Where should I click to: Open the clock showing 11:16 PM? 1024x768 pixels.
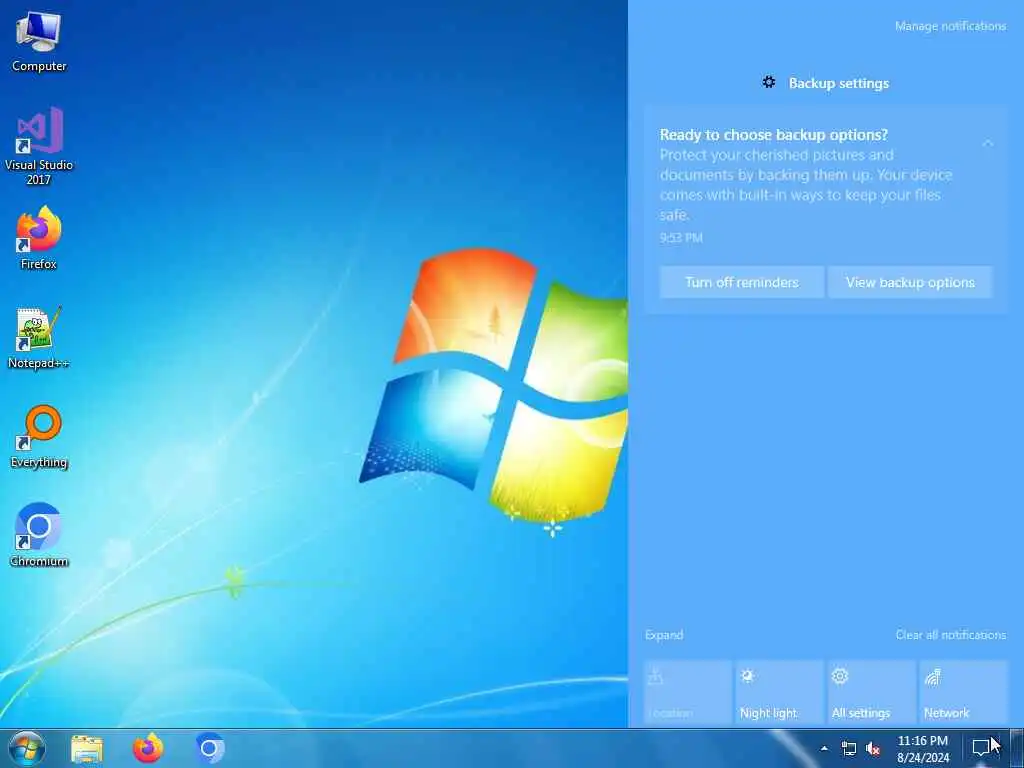923,748
